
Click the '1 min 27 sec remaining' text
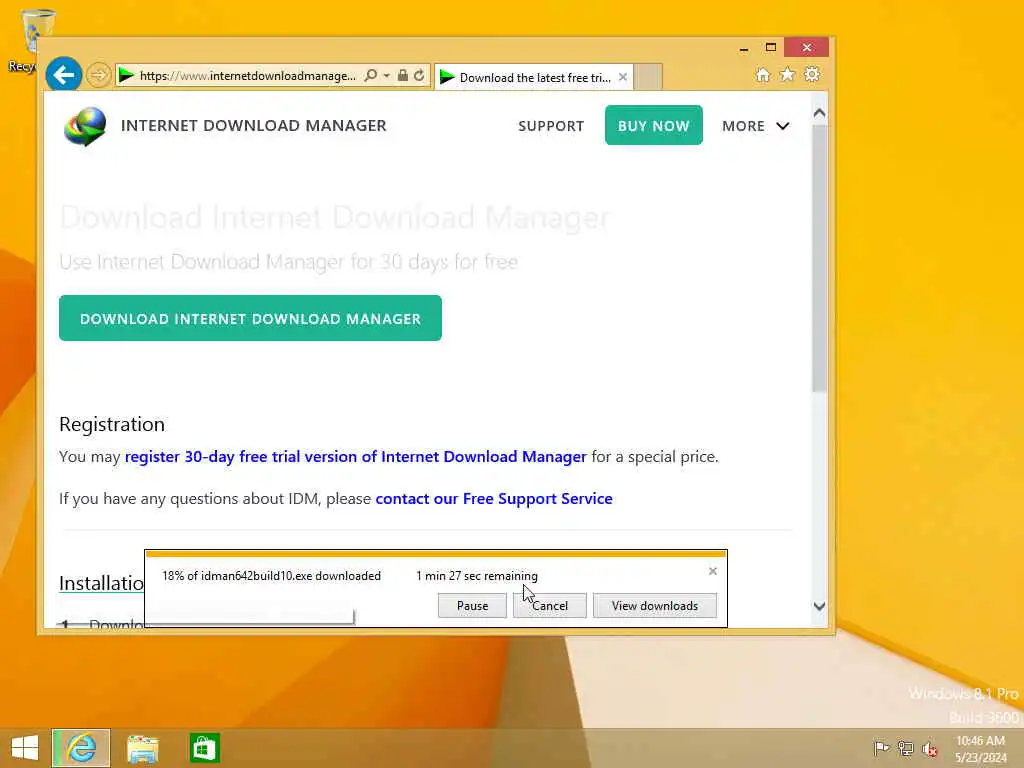[477, 576]
